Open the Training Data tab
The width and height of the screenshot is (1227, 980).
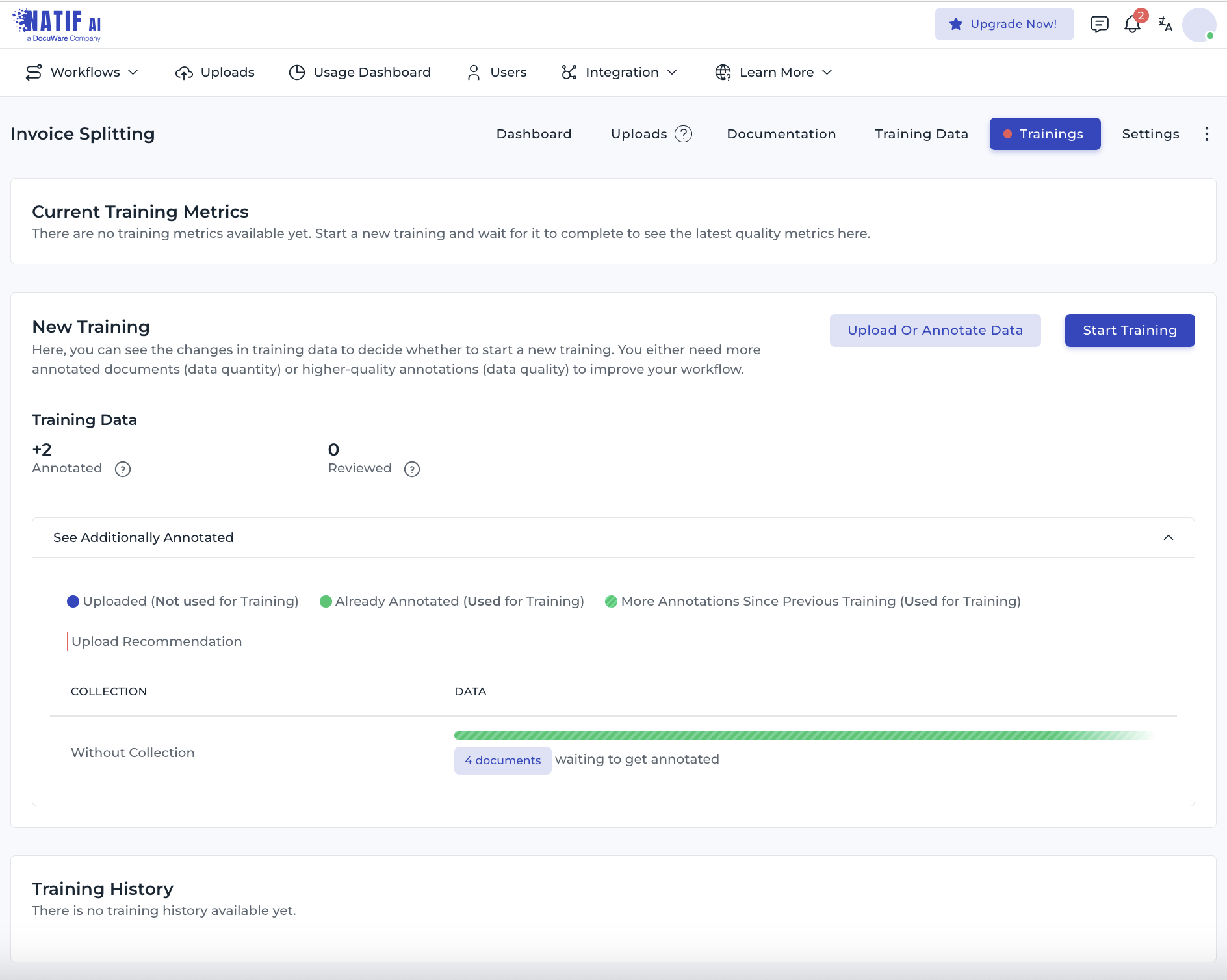(922, 134)
